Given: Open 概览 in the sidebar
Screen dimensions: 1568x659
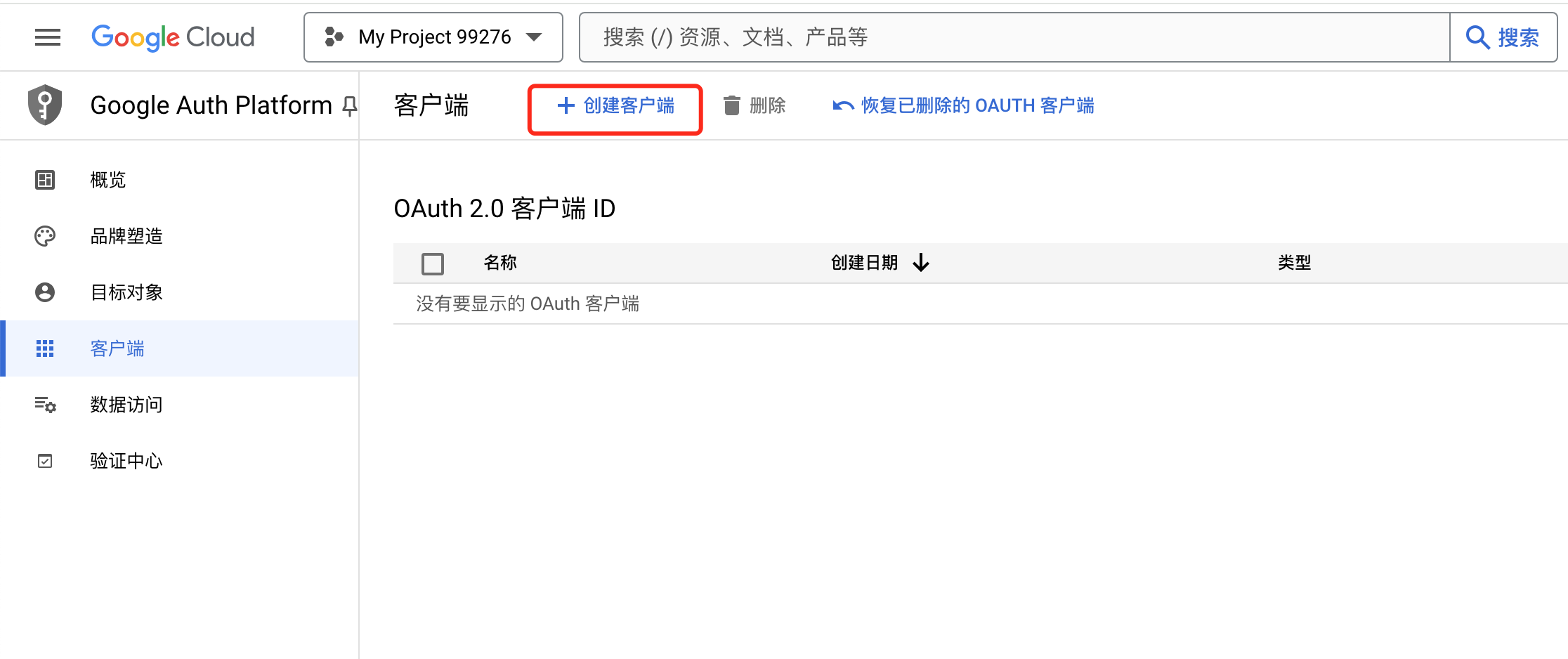Looking at the screenshot, I should (180, 180).
